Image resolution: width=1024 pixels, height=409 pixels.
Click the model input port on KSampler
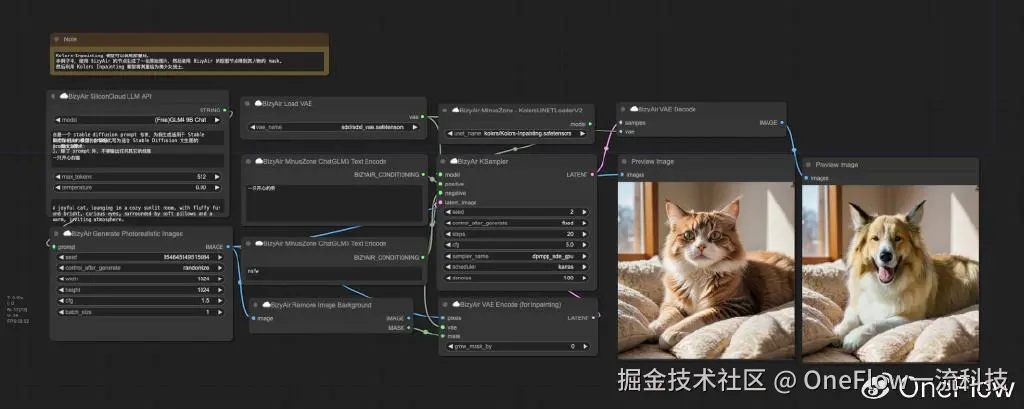(x=441, y=174)
